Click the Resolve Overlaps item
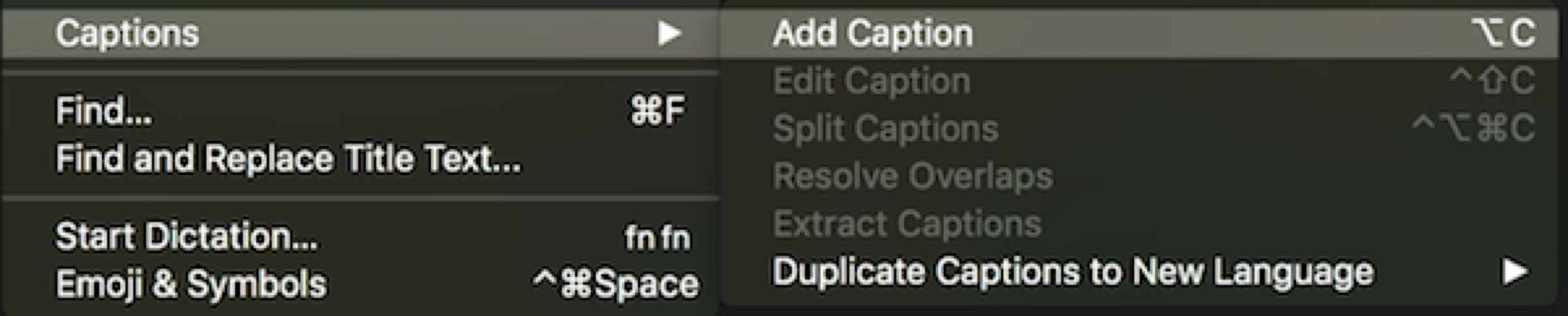The width and height of the screenshot is (1568, 316). tap(913, 176)
